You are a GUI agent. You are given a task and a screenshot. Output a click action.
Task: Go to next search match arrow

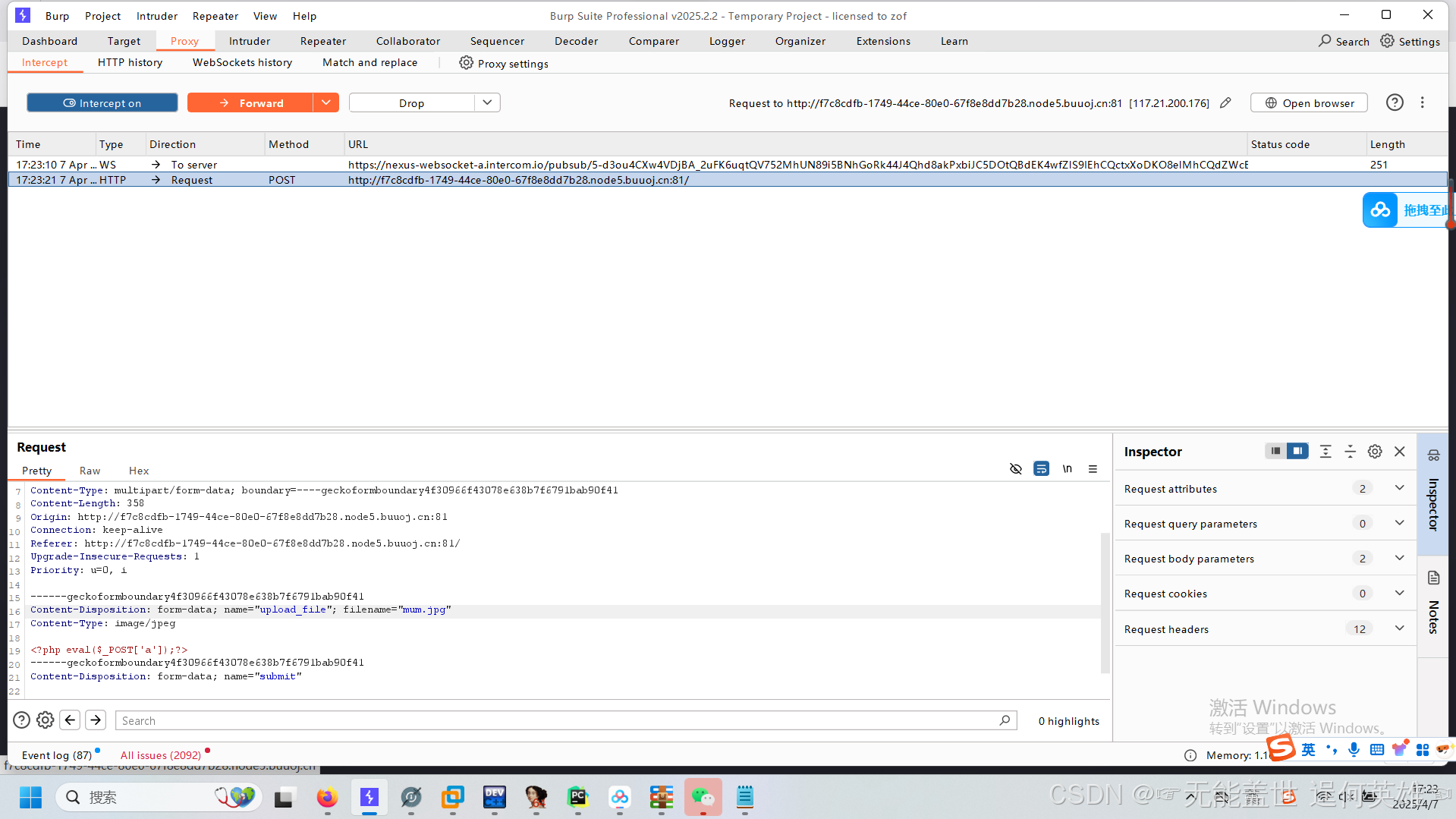tap(96, 720)
